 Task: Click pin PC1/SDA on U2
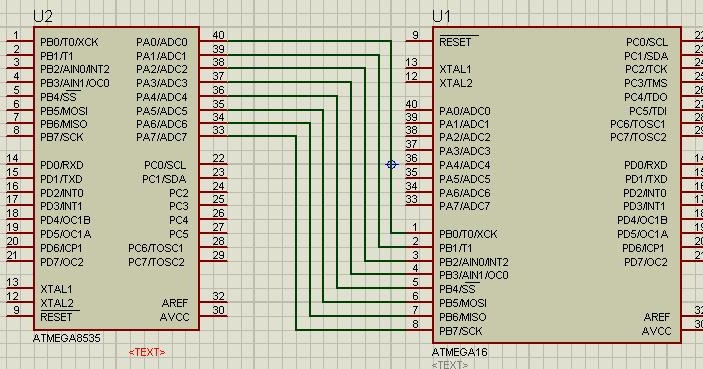point(164,179)
